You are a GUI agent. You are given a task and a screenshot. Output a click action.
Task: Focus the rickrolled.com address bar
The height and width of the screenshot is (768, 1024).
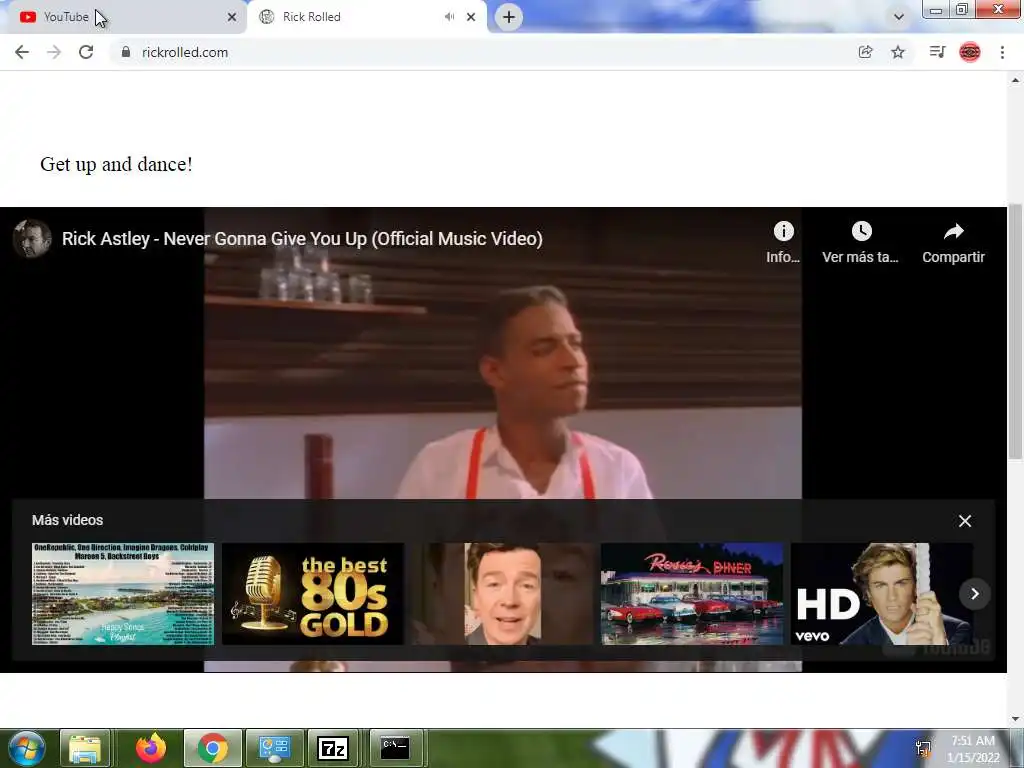tap(483, 52)
